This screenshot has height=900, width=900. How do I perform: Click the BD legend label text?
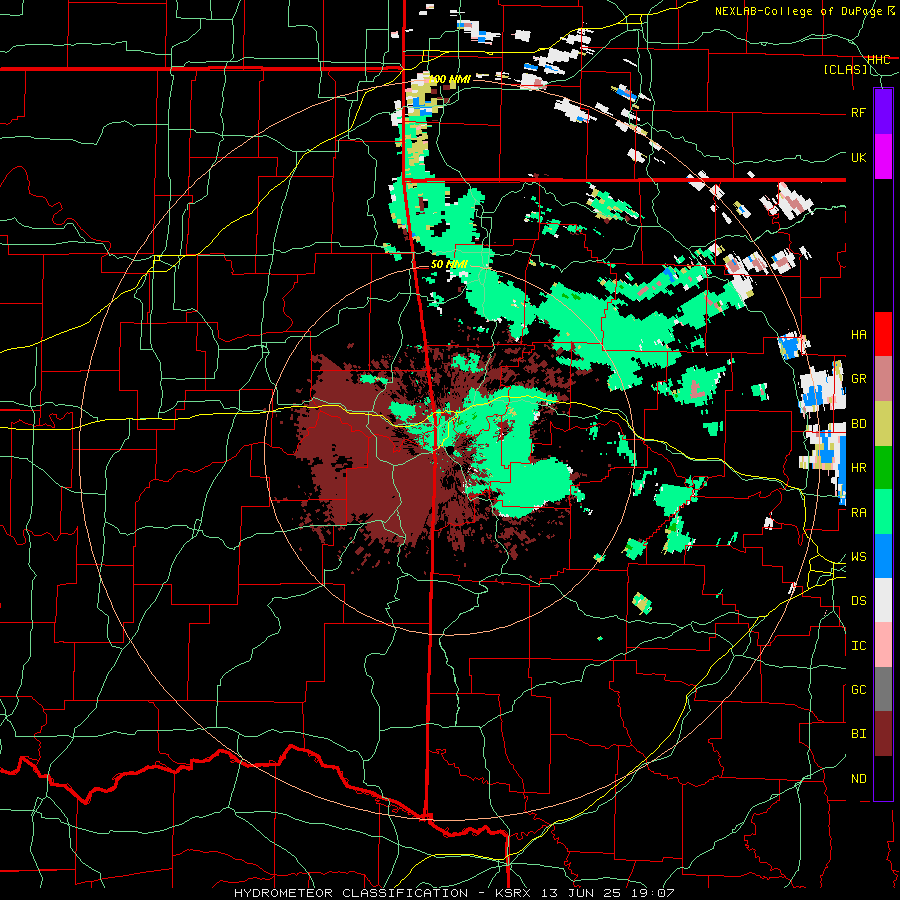coord(859,424)
